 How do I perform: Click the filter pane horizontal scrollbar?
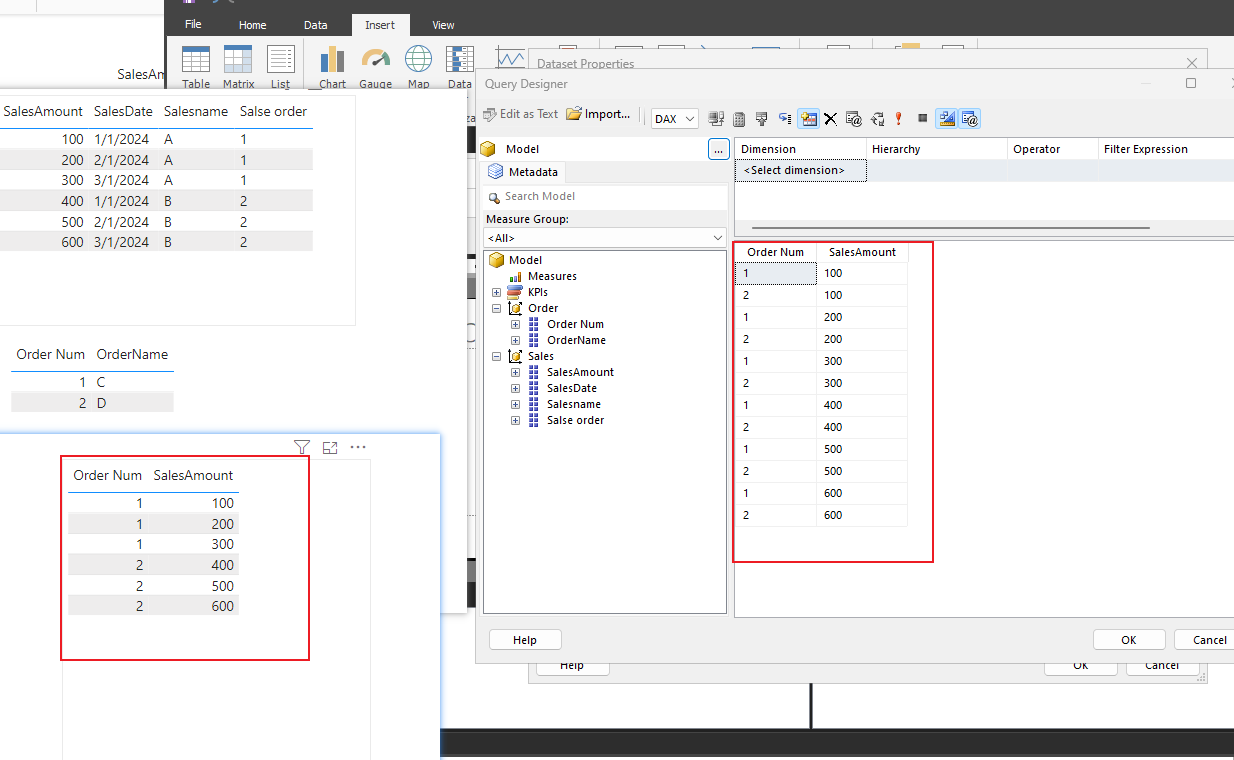[x=950, y=228]
